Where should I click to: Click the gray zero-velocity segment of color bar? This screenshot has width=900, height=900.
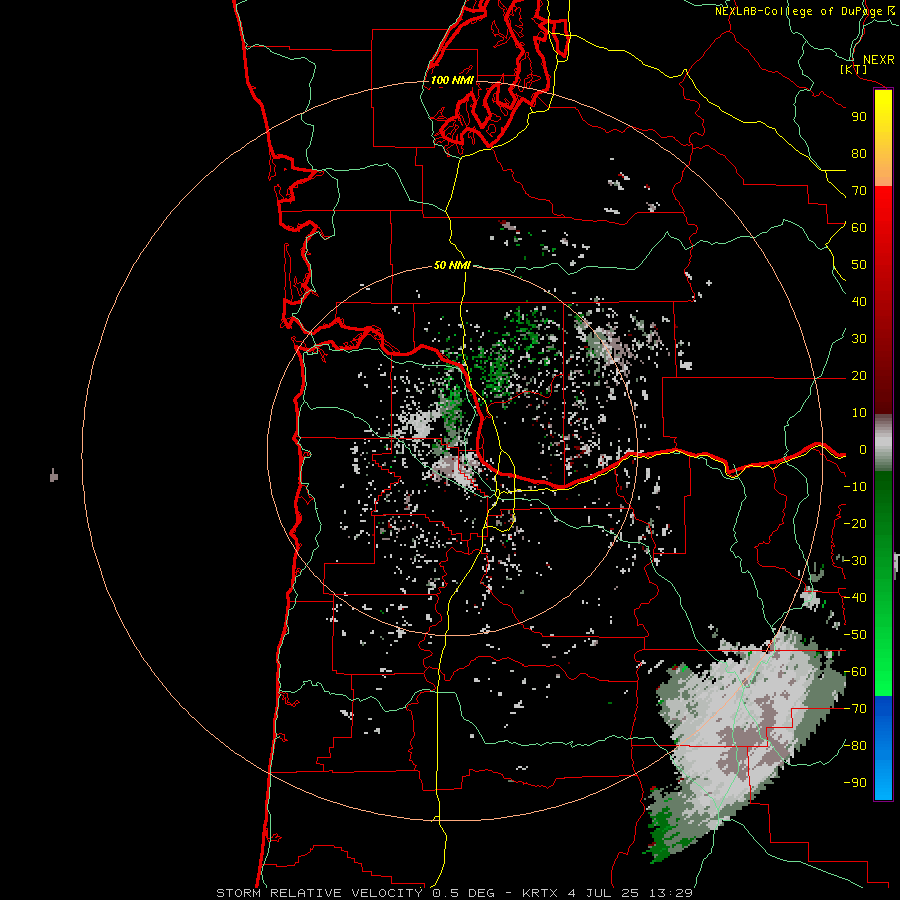click(883, 443)
